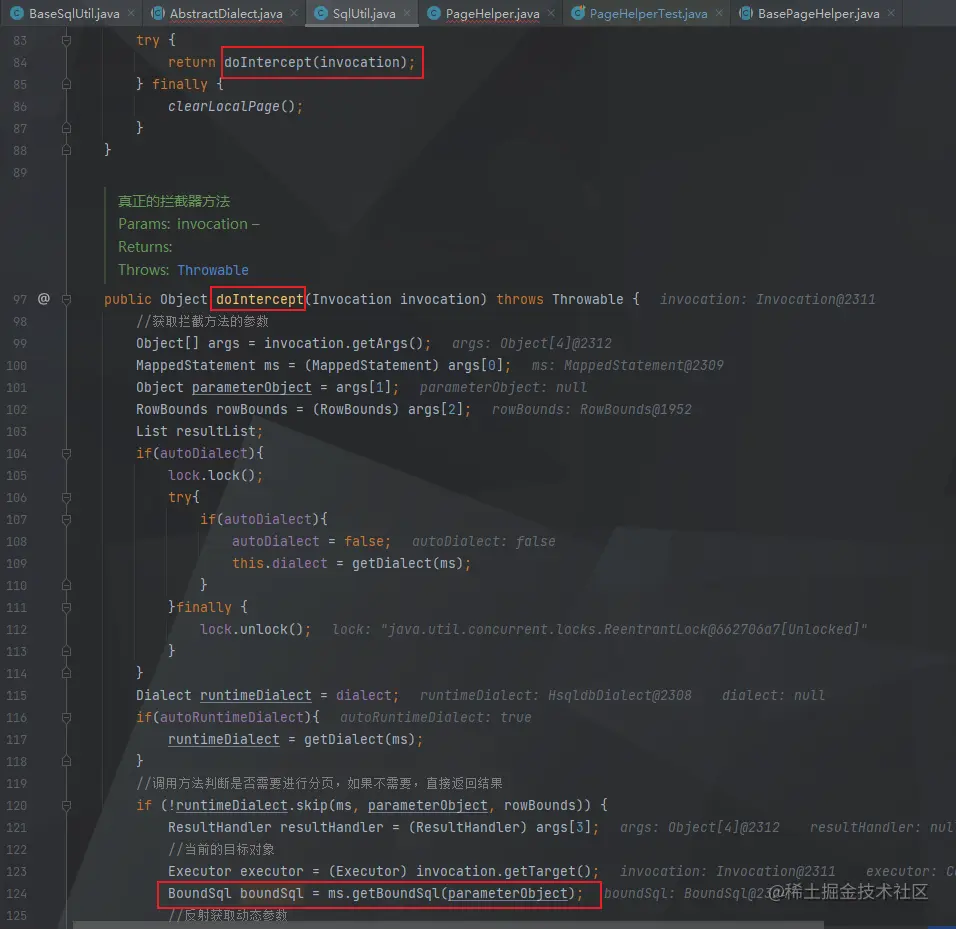Click the class icon on PageHelper.java tab
The height and width of the screenshot is (929, 956).
point(433,13)
